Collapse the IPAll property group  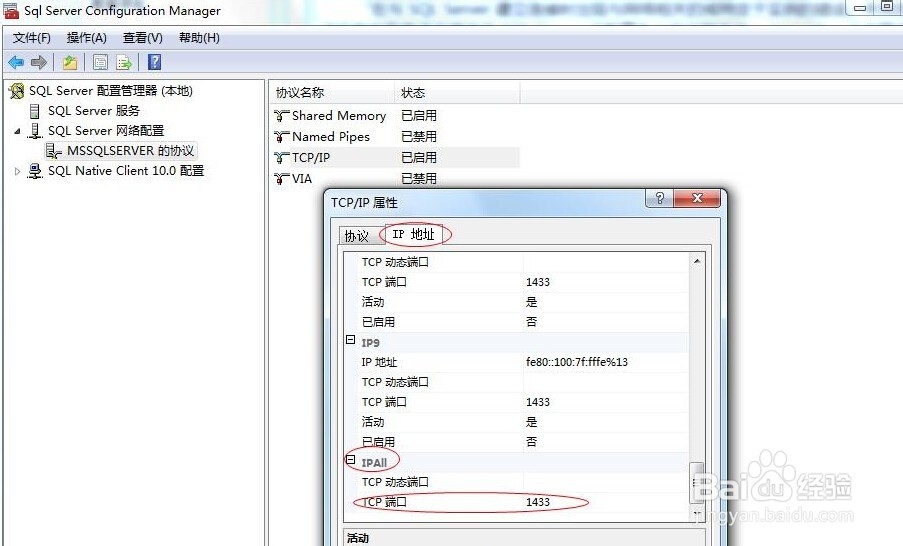(x=350, y=460)
